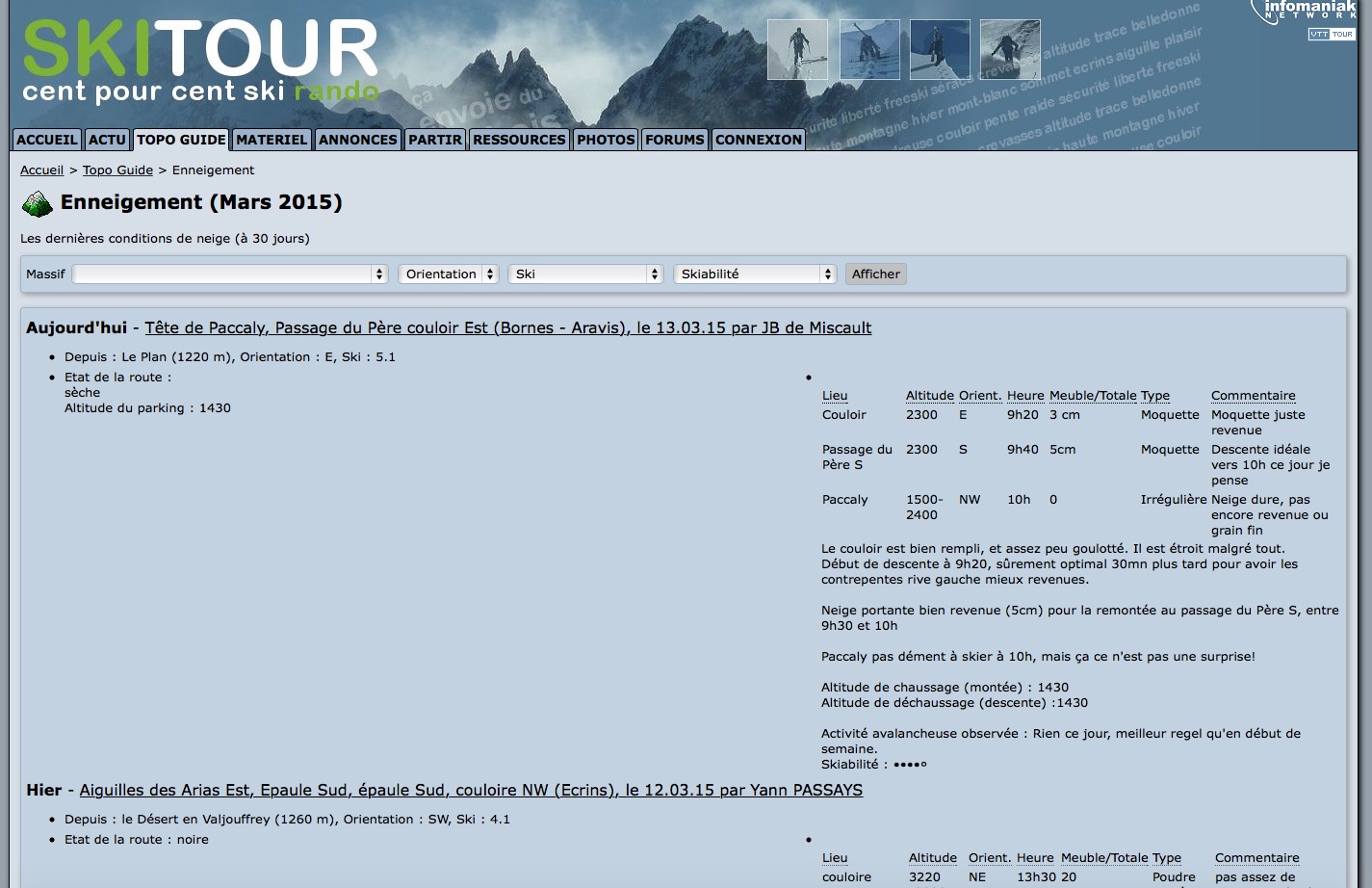
Task: Click "Les dernières conditions de neige" text
Action: click(x=165, y=239)
